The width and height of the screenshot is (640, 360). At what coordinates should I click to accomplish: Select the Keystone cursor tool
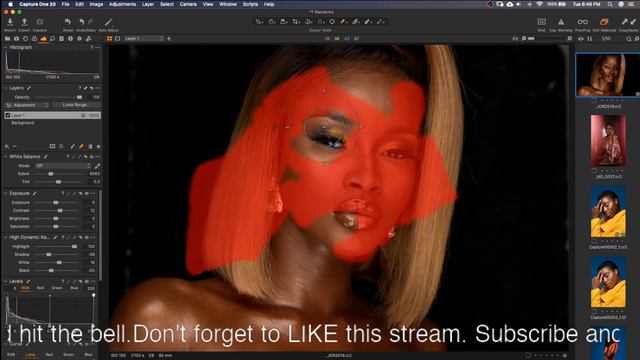pyautogui.click(x=321, y=22)
